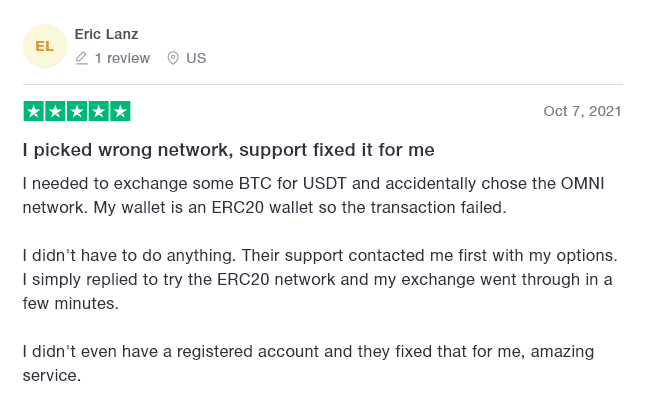This screenshot has height=399, width=646.
Task: Click the first green rating star
Action: (34, 111)
